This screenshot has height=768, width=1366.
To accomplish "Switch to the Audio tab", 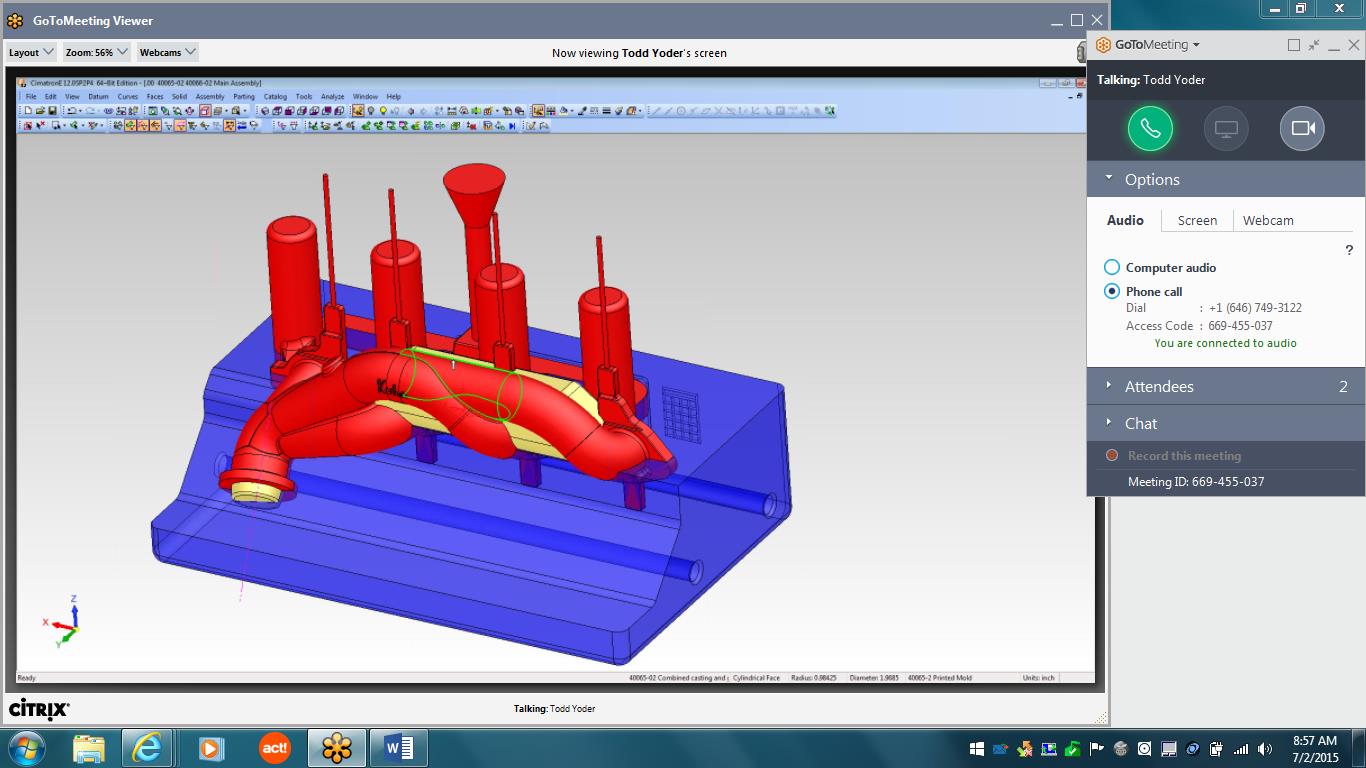I will [1125, 220].
